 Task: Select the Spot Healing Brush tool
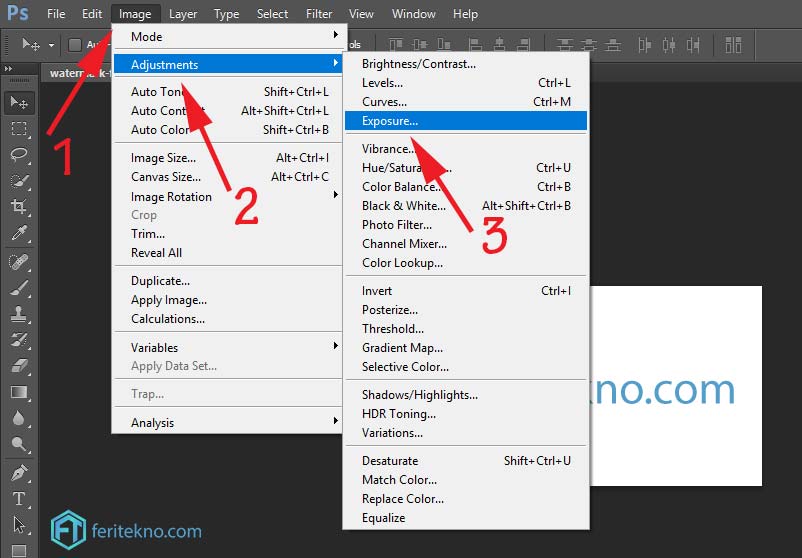(x=19, y=262)
